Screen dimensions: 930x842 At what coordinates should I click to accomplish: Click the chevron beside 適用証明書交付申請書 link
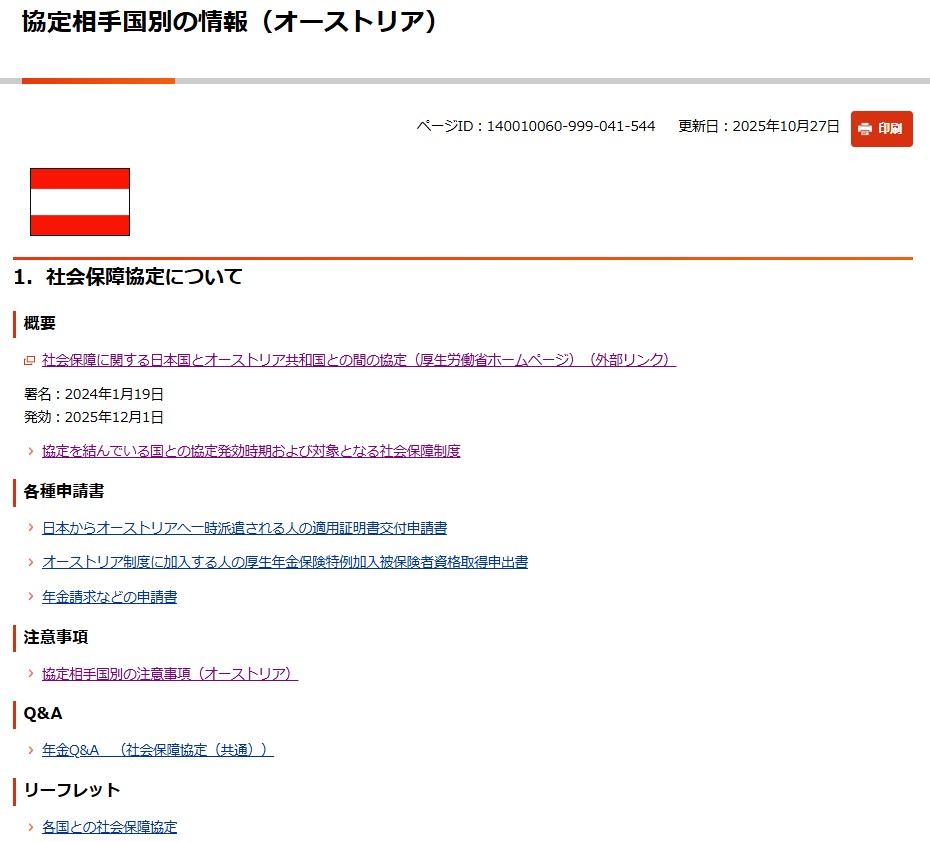31,528
